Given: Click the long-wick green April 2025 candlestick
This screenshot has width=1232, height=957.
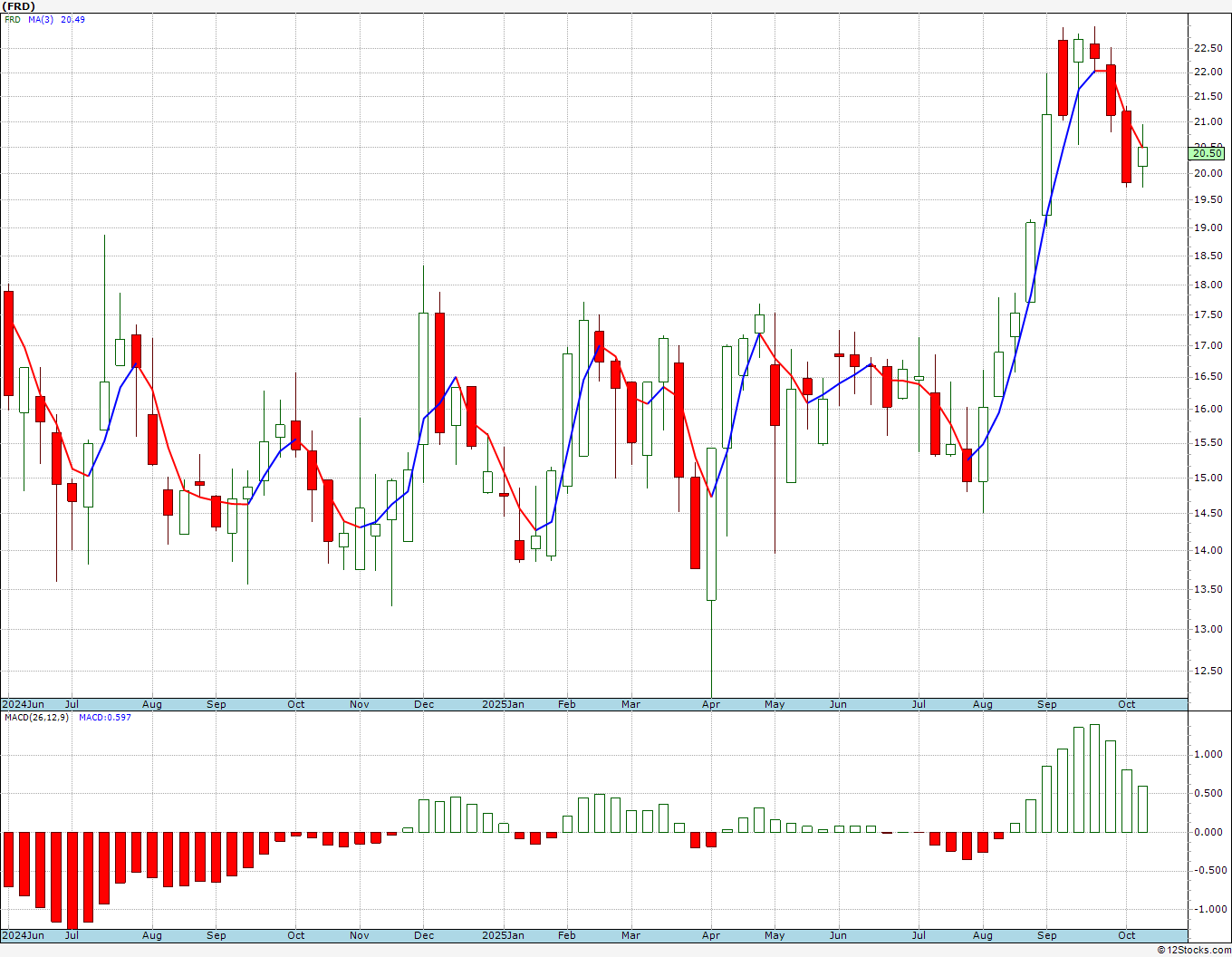Looking at the screenshot, I should point(711,524).
